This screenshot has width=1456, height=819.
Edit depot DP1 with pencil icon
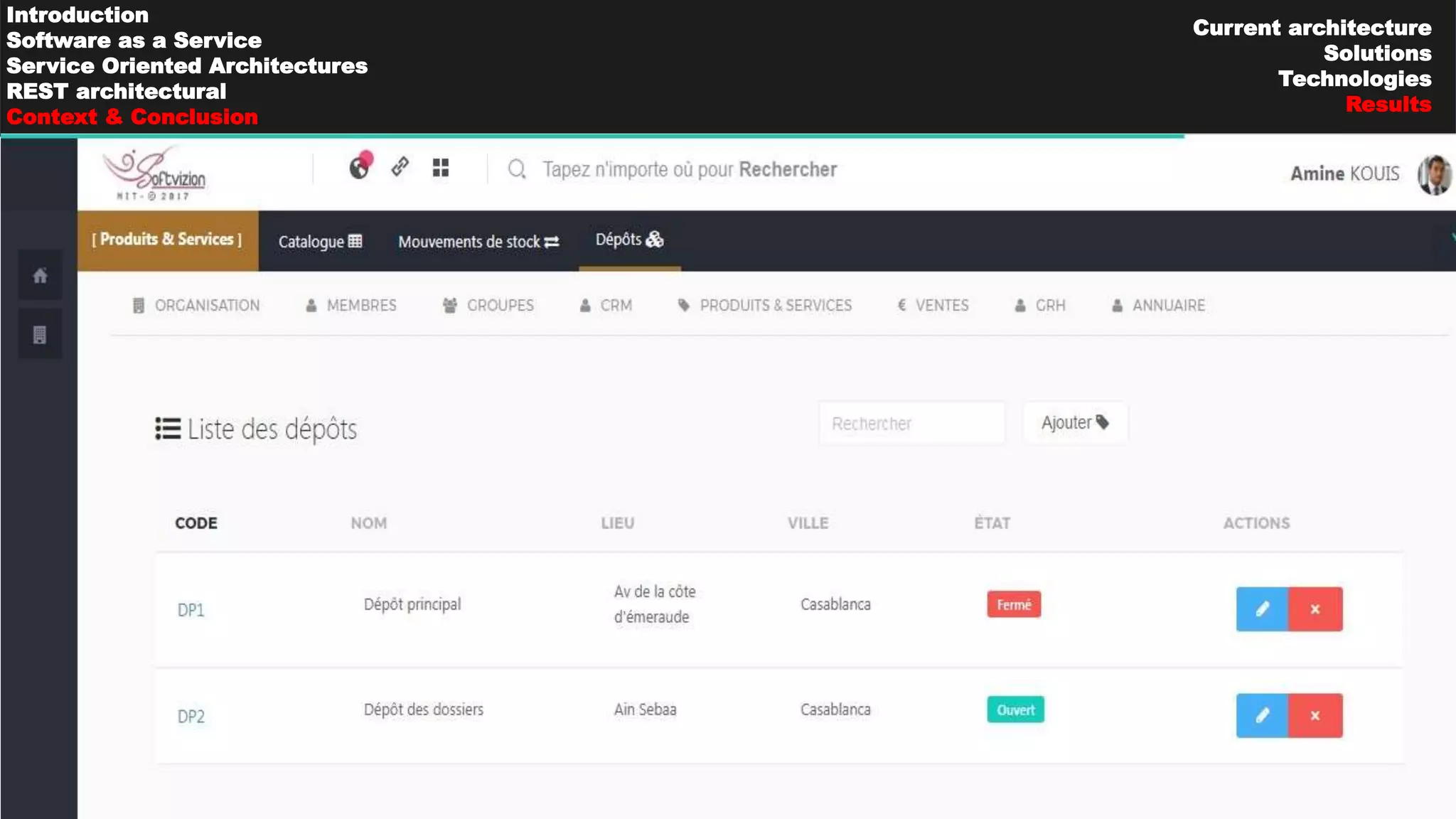click(x=1262, y=609)
